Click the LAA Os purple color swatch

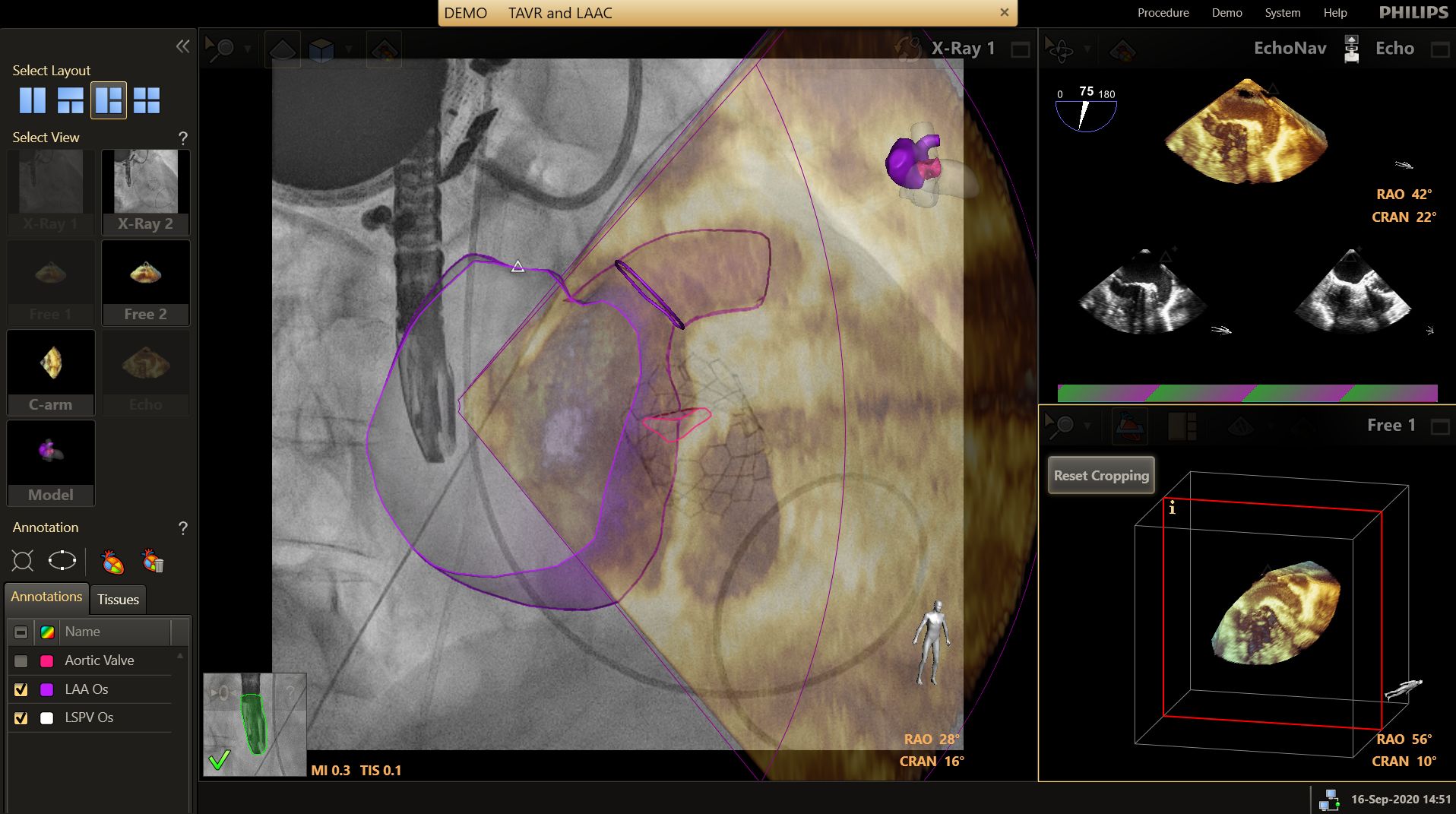pos(47,690)
